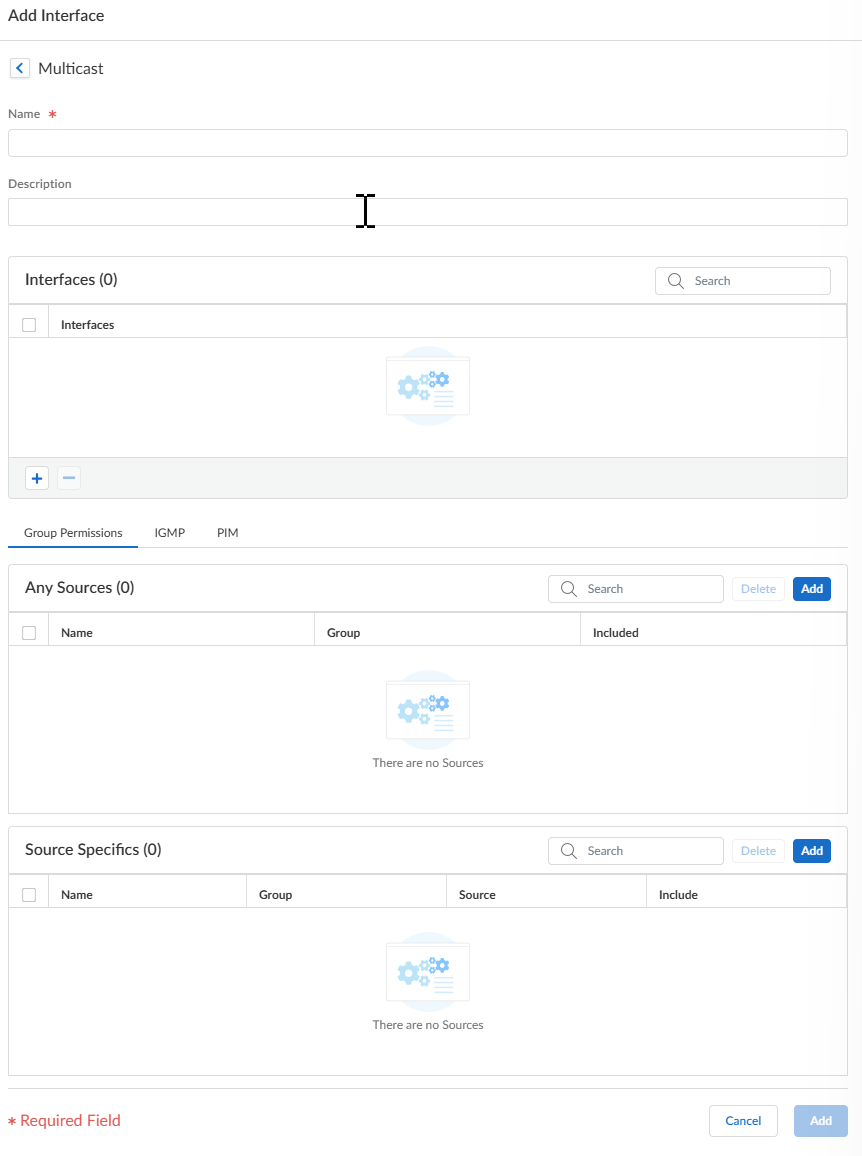Click the bottom Add button to submit
Screen dimensions: 862x1156
point(821,1121)
